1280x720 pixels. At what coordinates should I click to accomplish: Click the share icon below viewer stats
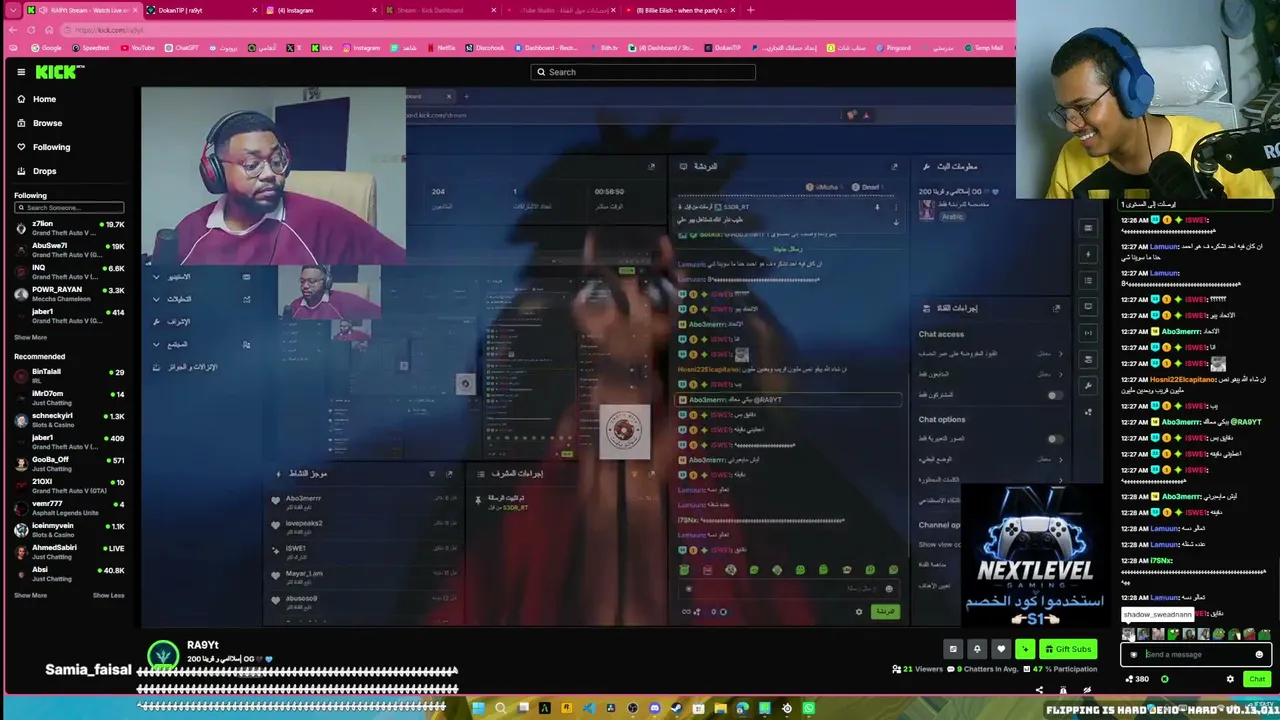tap(1039, 690)
